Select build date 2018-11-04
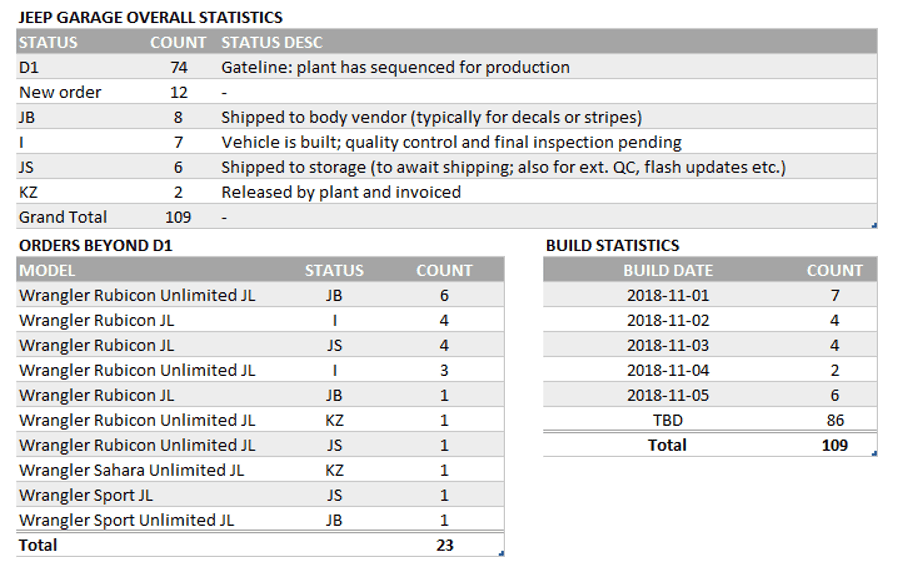The image size is (898, 577). coord(668,370)
